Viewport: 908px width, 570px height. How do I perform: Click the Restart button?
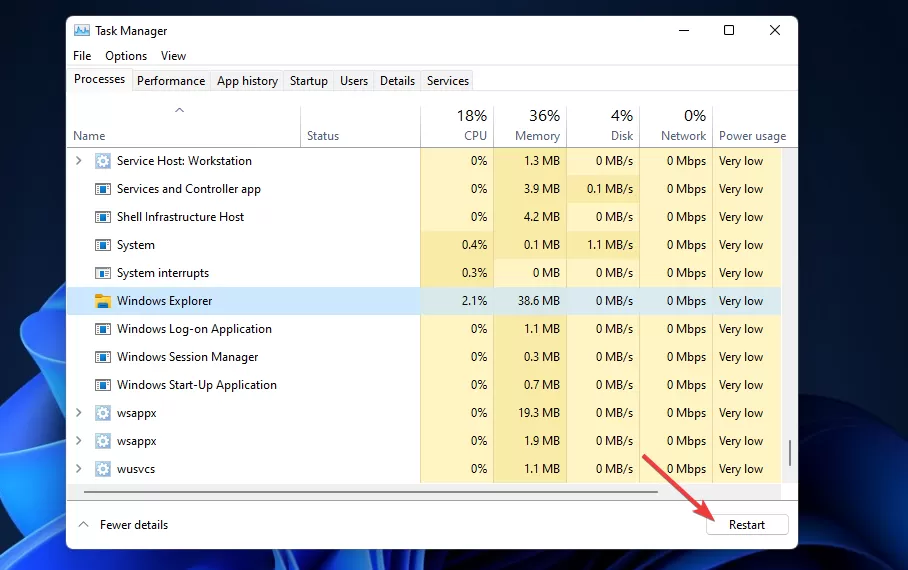tap(747, 525)
